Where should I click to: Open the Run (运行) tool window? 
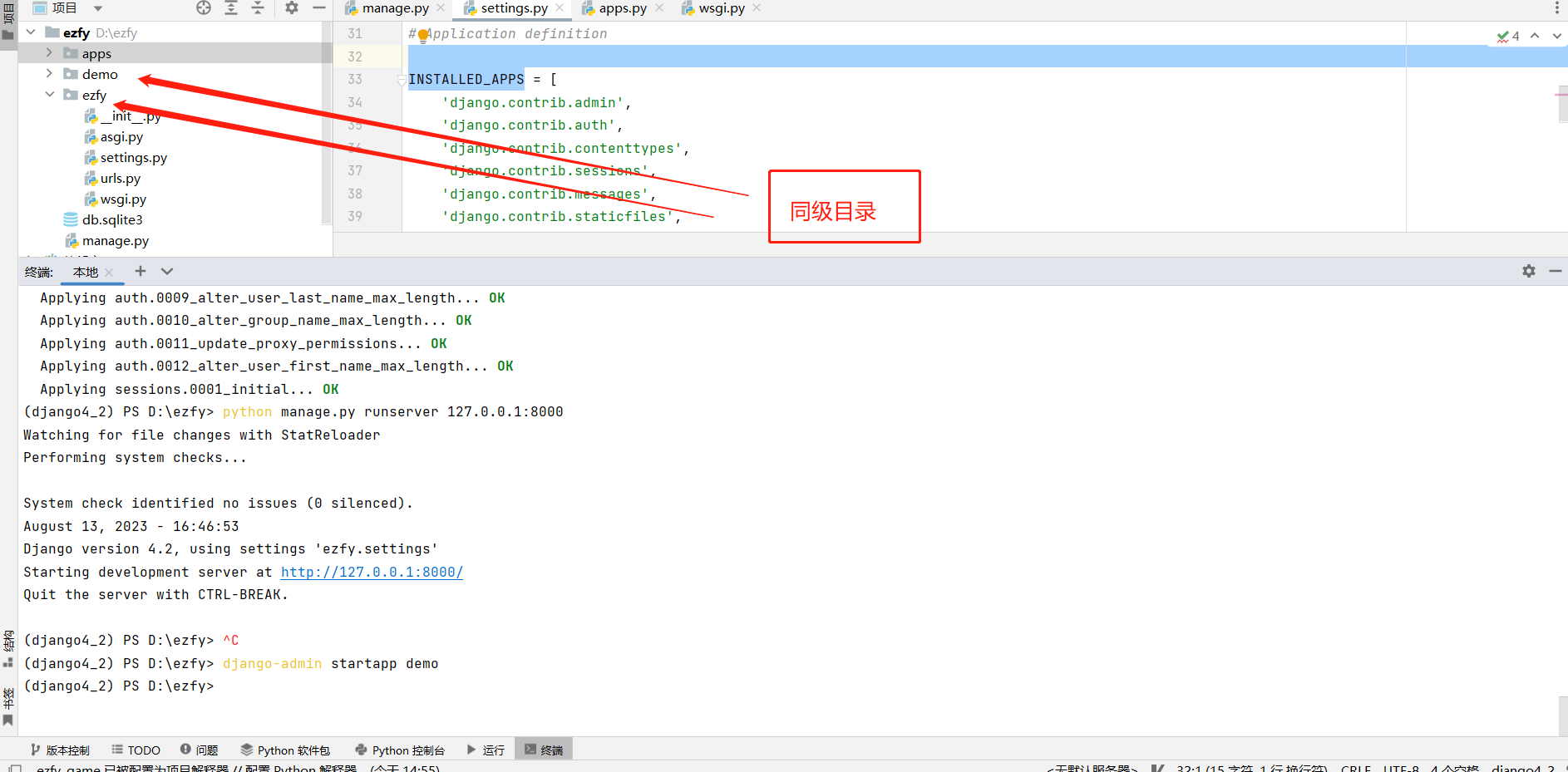coord(486,750)
